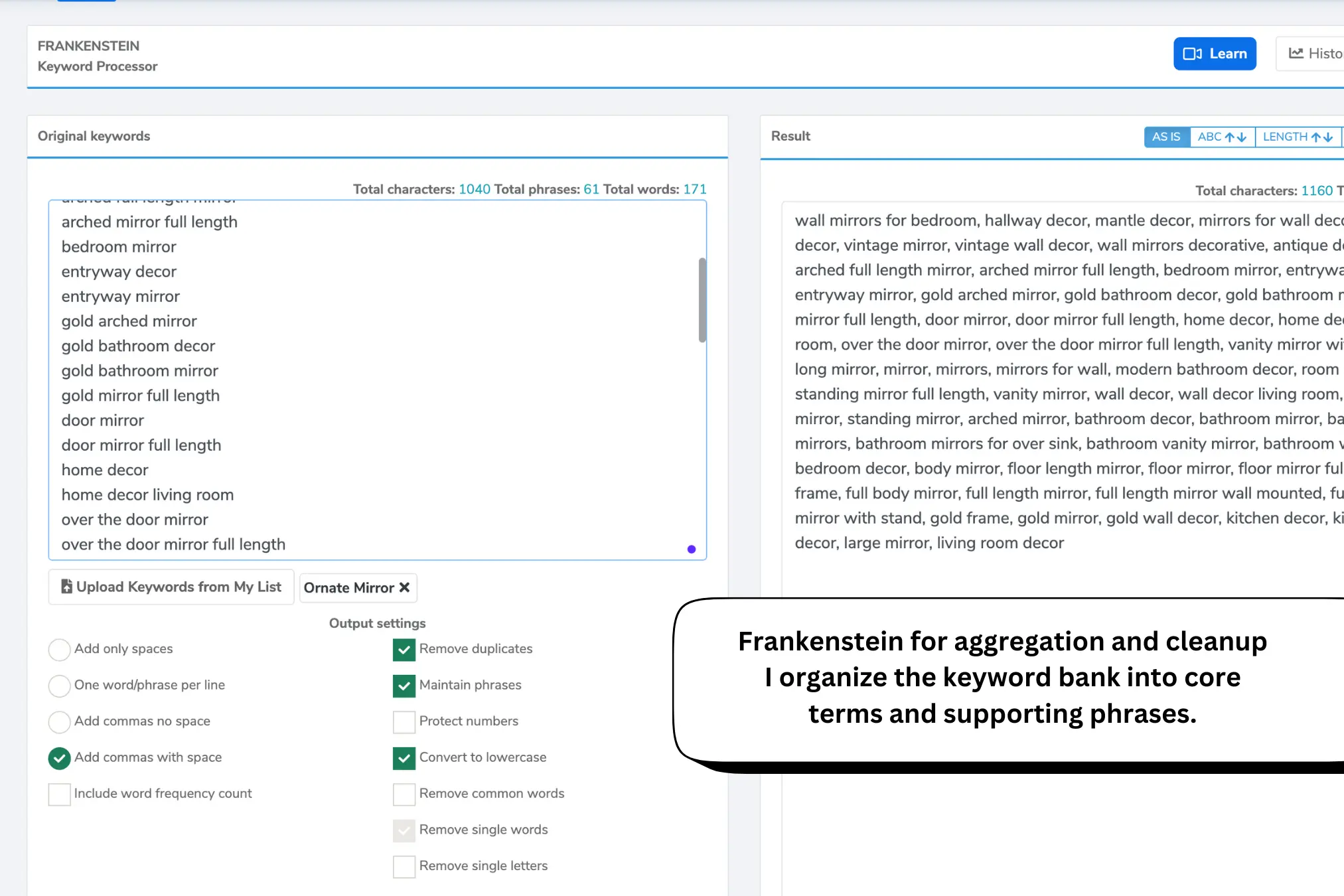
Task: Click the FRANKENSTEIN heading text
Action: point(88,46)
